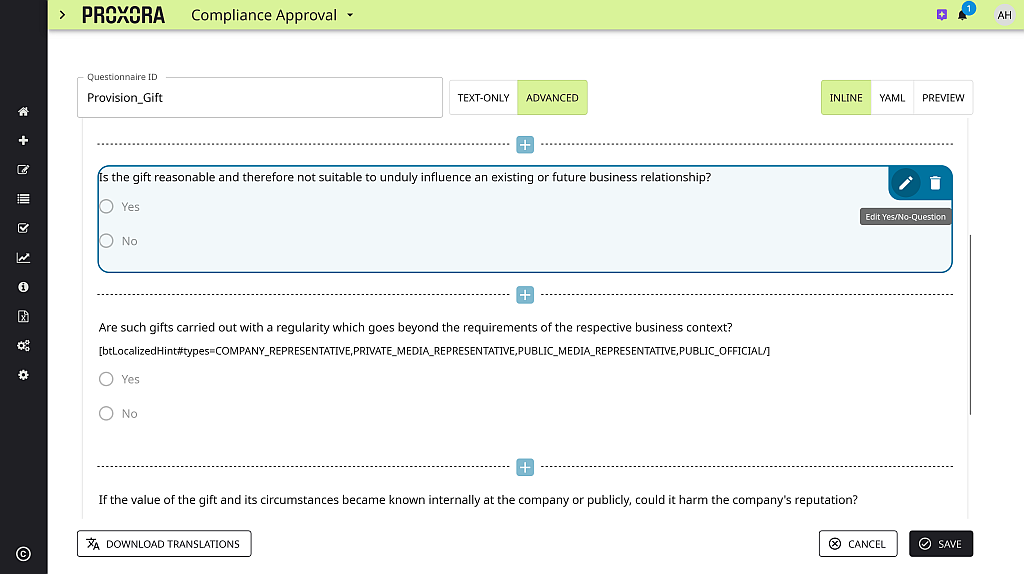
Task: Select Yes for the gifts regularity question
Action: pos(106,379)
